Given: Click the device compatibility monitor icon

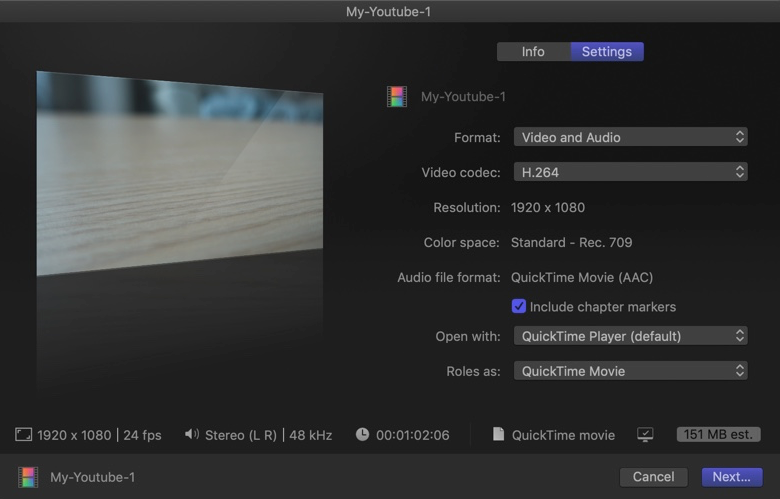Looking at the screenshot, I should pos(645,435).
